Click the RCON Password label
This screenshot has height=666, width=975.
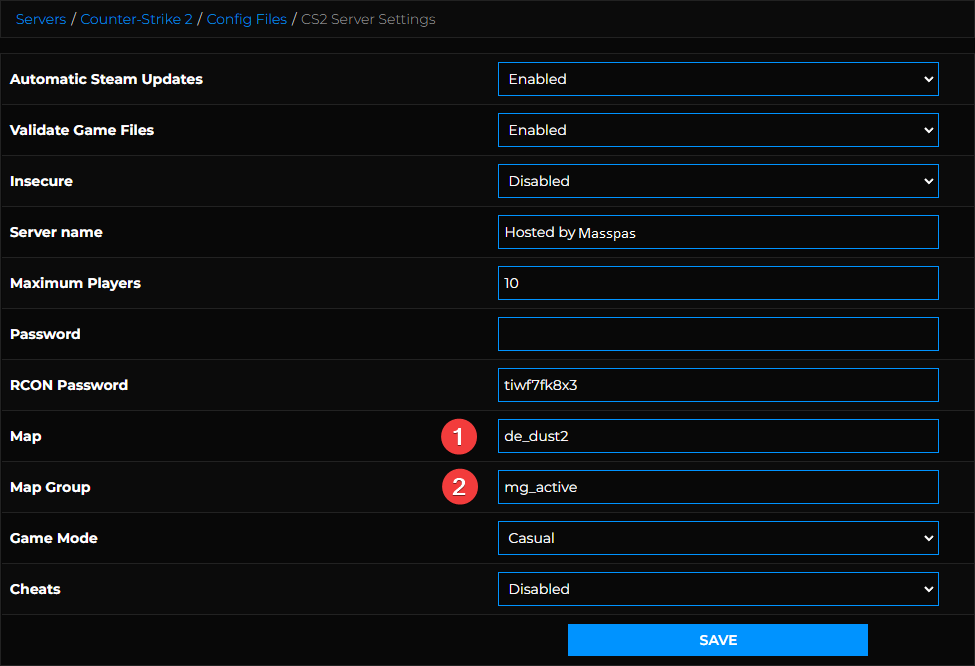(x=69, y=385)
